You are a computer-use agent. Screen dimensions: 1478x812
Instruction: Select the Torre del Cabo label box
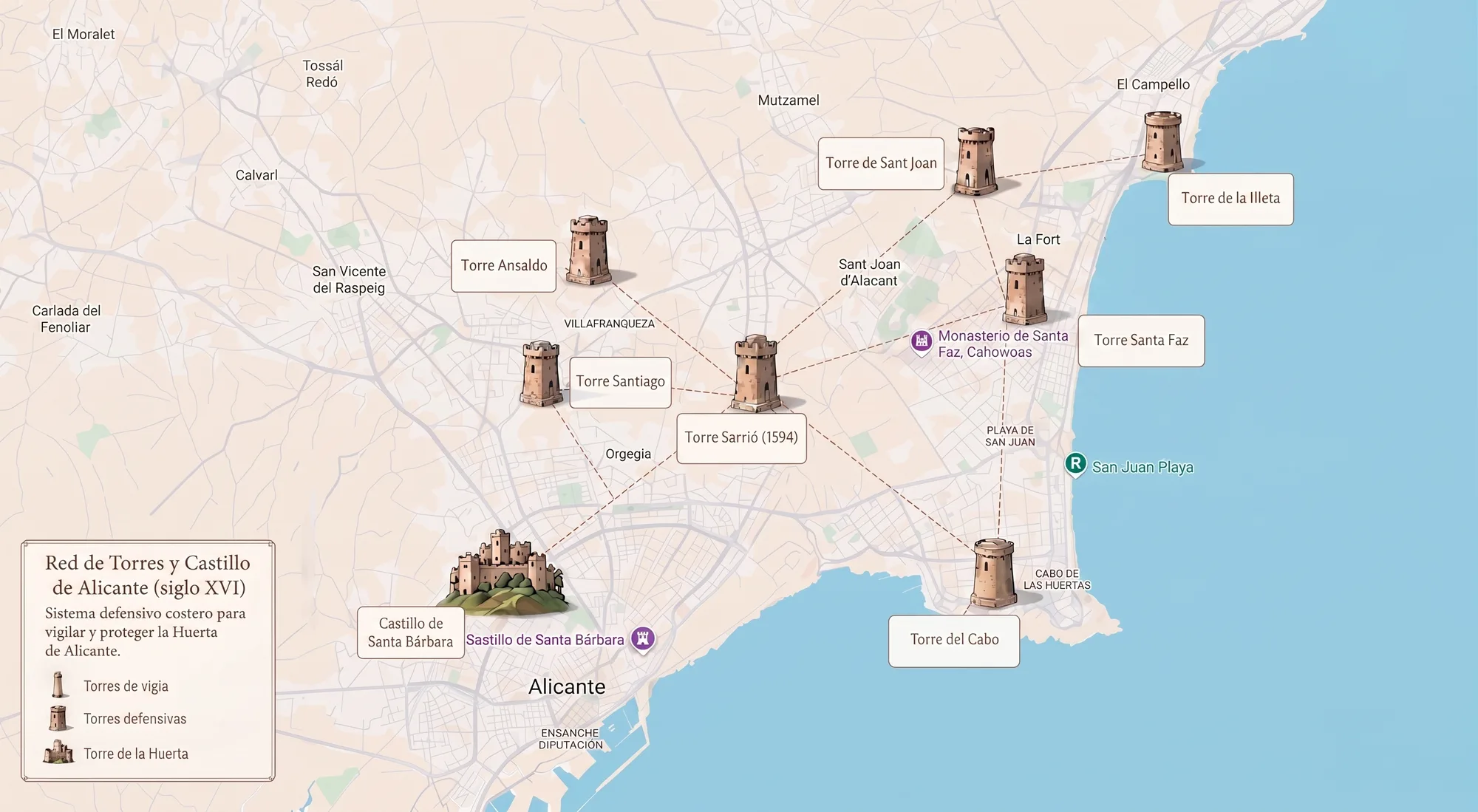[x=954, y=641]
